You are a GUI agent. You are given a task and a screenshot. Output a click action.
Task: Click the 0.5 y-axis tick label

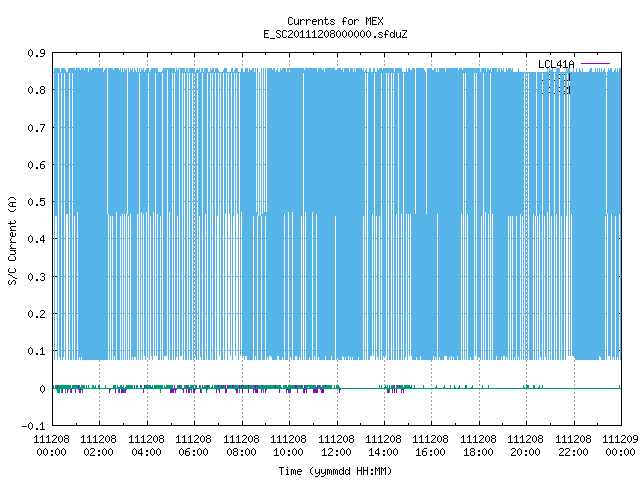coord(36,202)
